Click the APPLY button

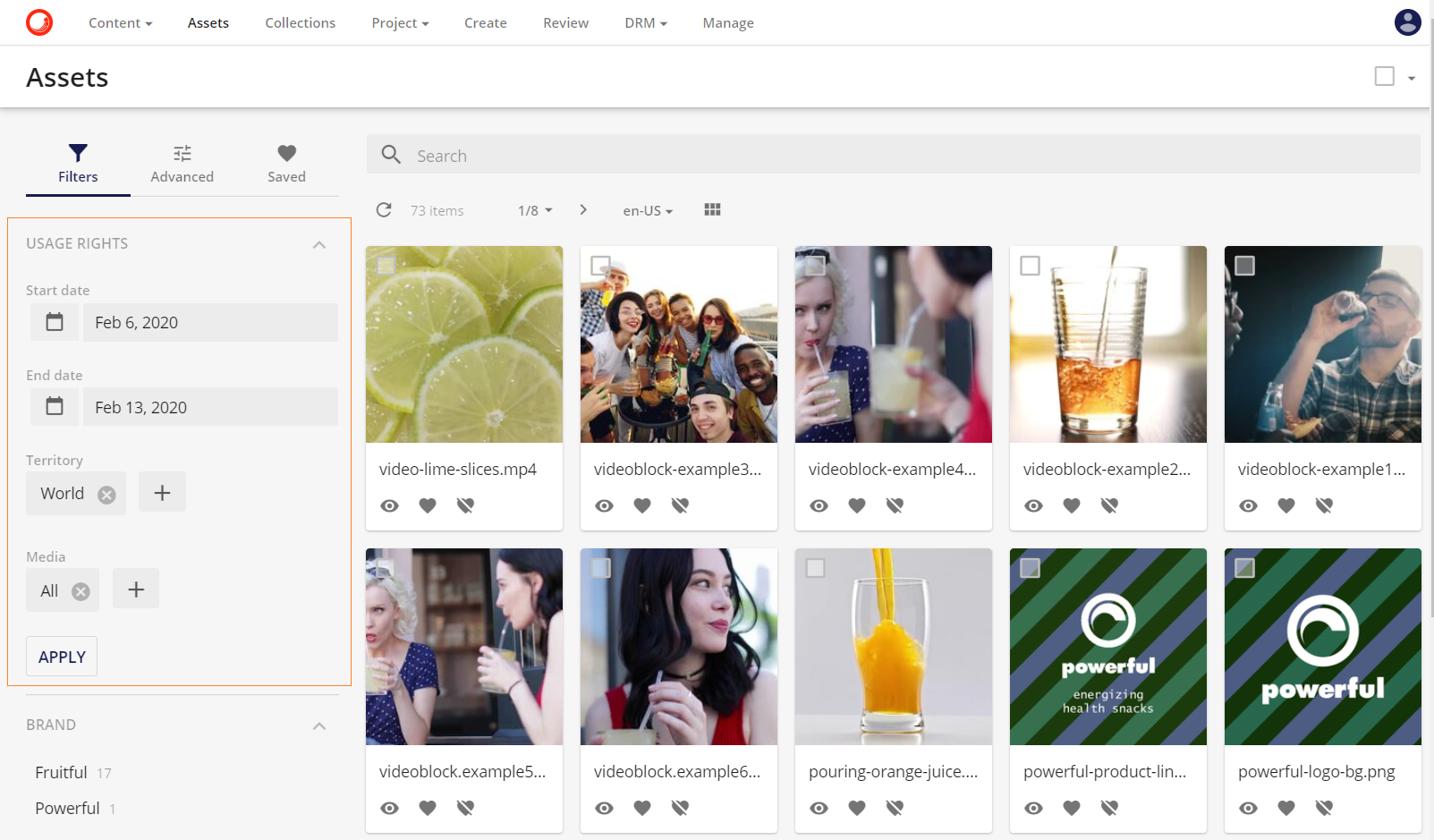coord(62,657)
